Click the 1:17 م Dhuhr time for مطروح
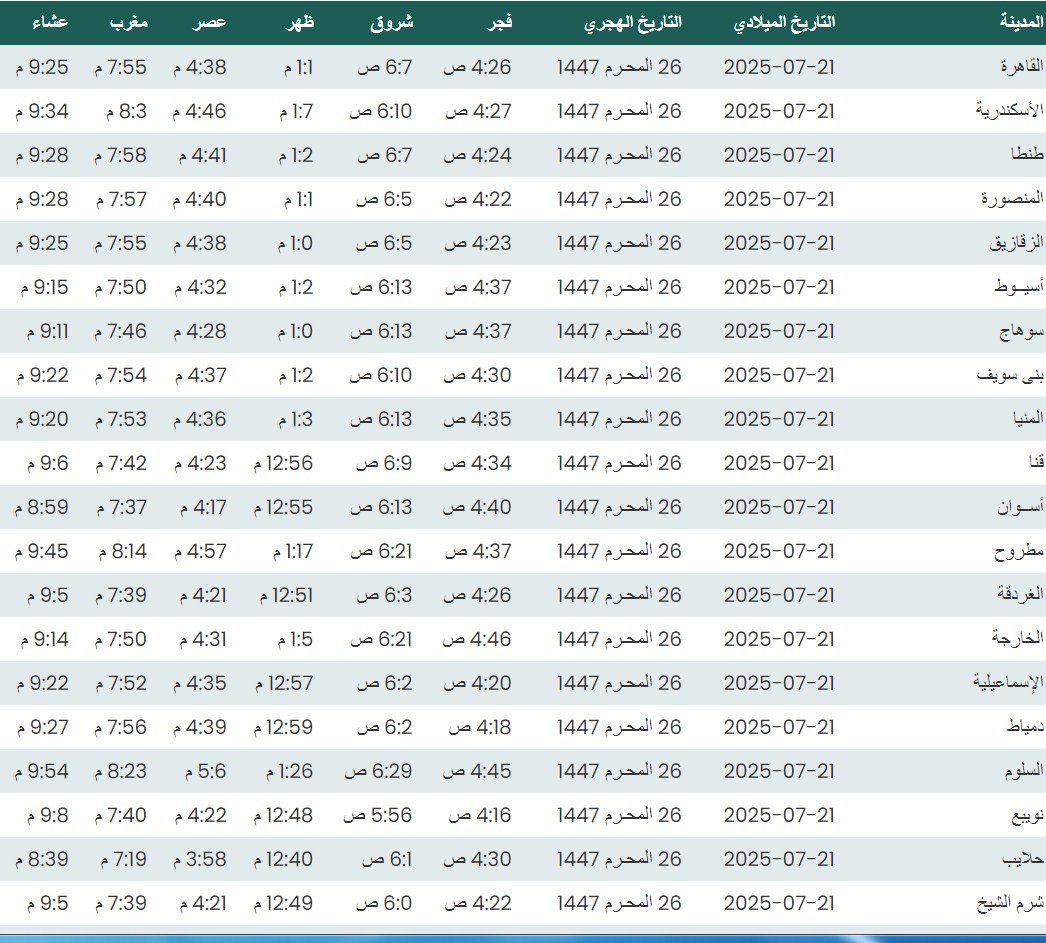 click(293, 551)
